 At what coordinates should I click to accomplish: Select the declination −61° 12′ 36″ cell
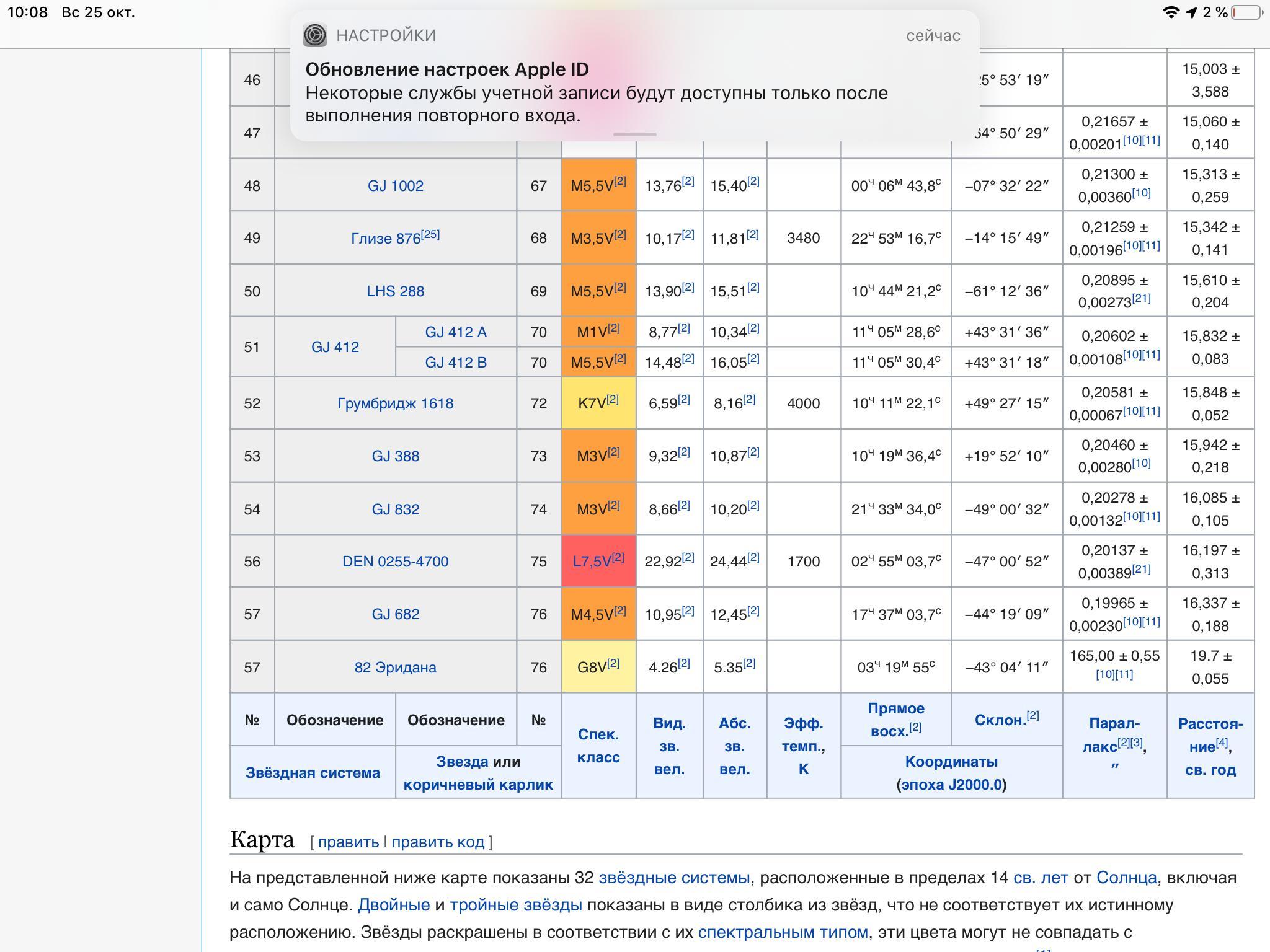(x=1007, y=291)
